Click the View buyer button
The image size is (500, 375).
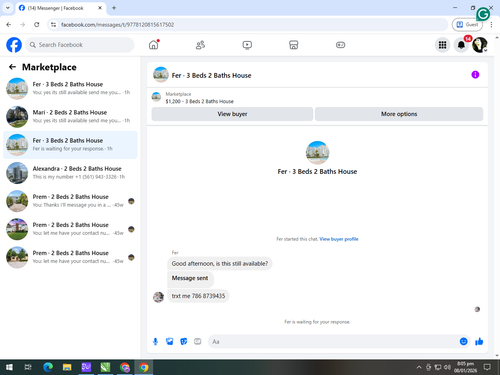coord(232,114)
